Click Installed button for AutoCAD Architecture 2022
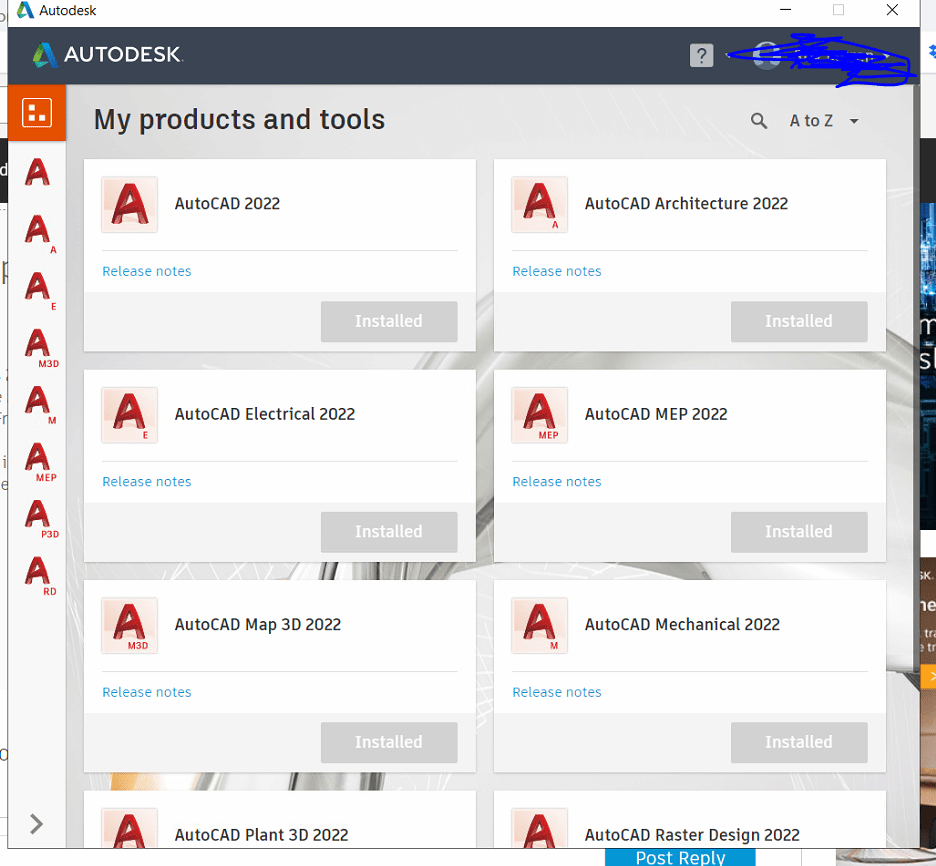Screen dimensions: 936x866 point(799,322)
